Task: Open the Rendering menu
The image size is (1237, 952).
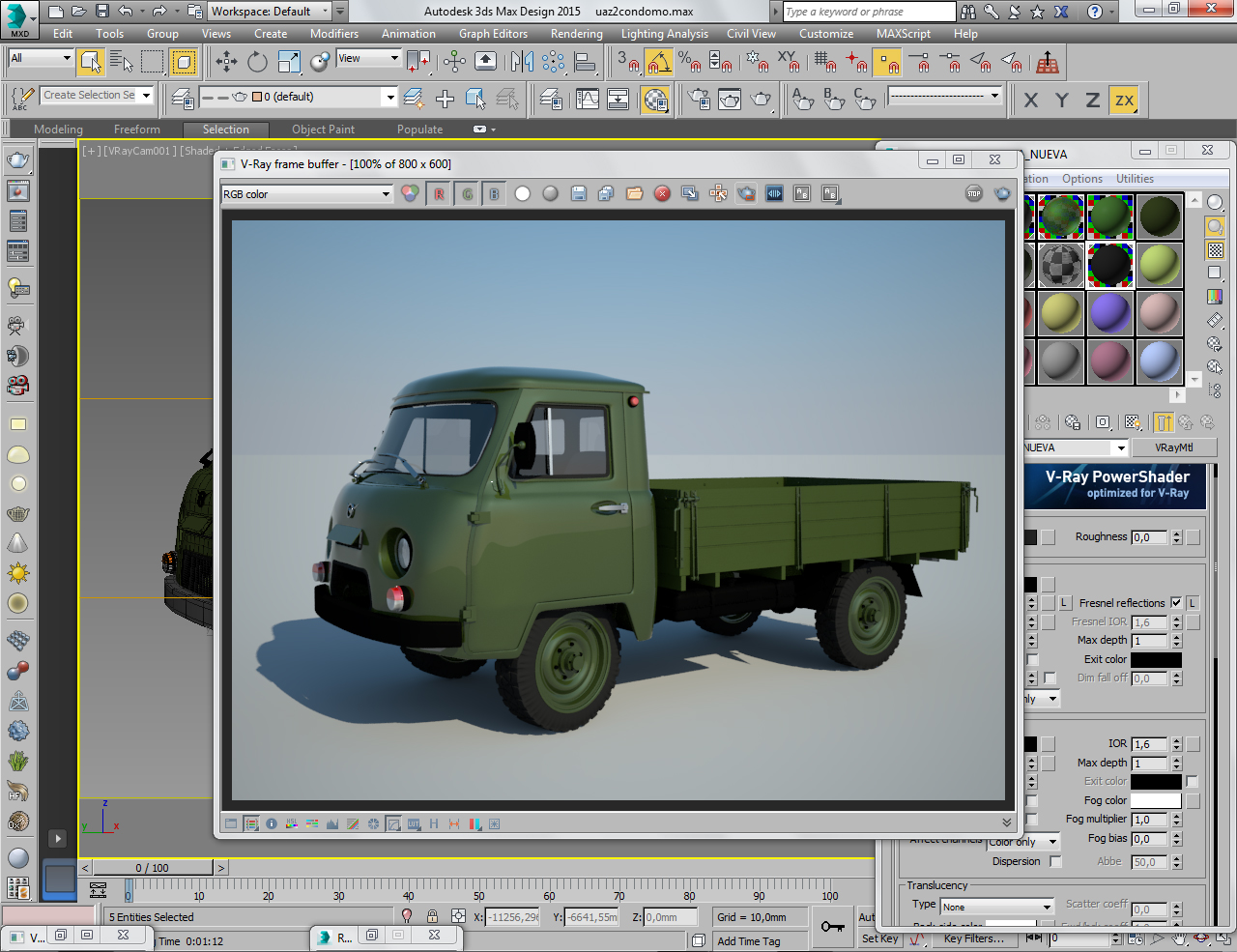Action: point(576,34)
